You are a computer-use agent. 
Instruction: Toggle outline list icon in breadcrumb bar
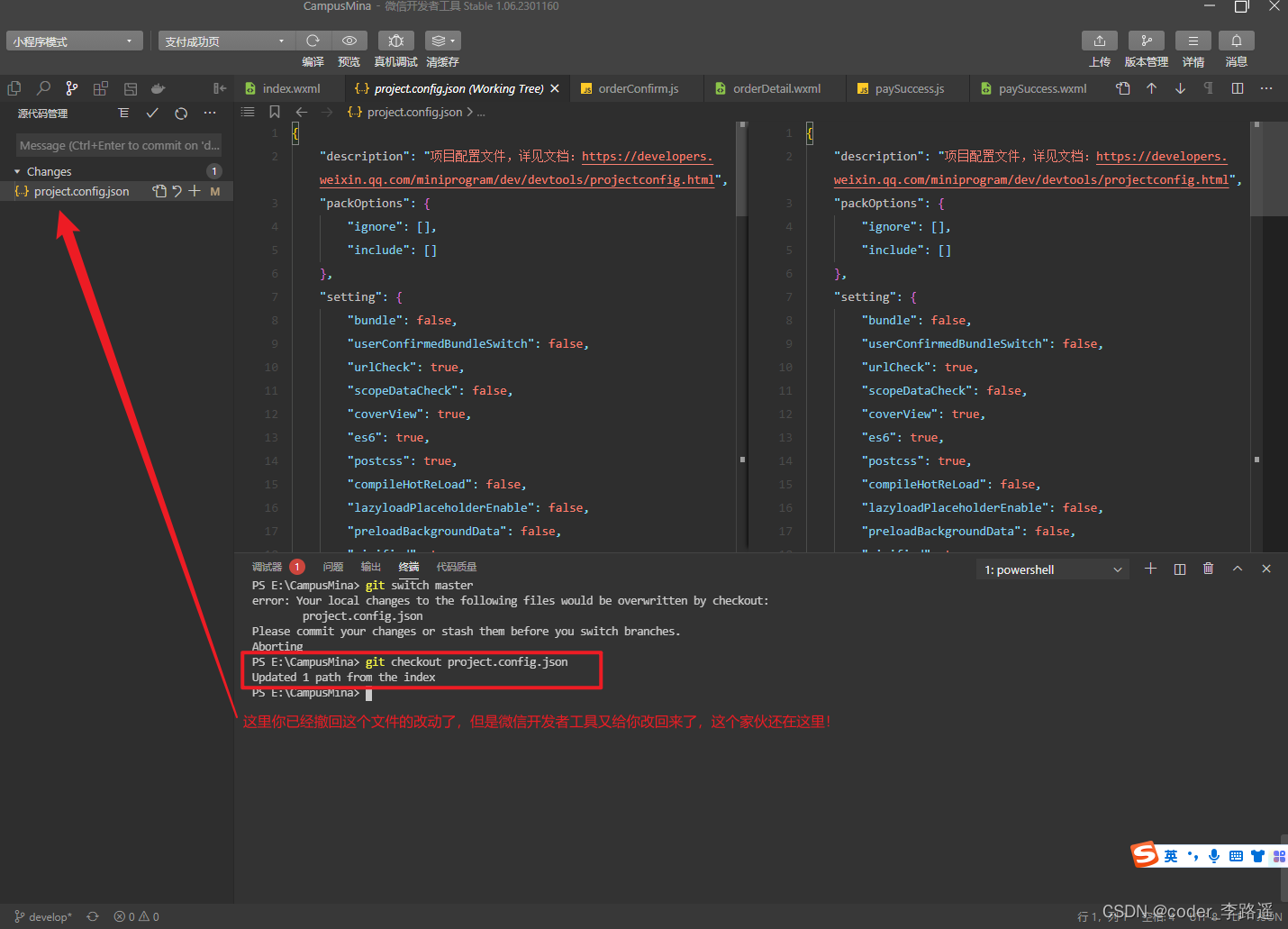coord(248,112)
